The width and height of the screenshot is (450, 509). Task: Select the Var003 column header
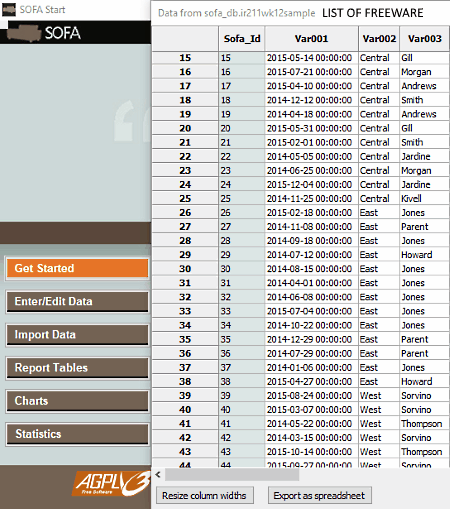(x=424, y=39)
